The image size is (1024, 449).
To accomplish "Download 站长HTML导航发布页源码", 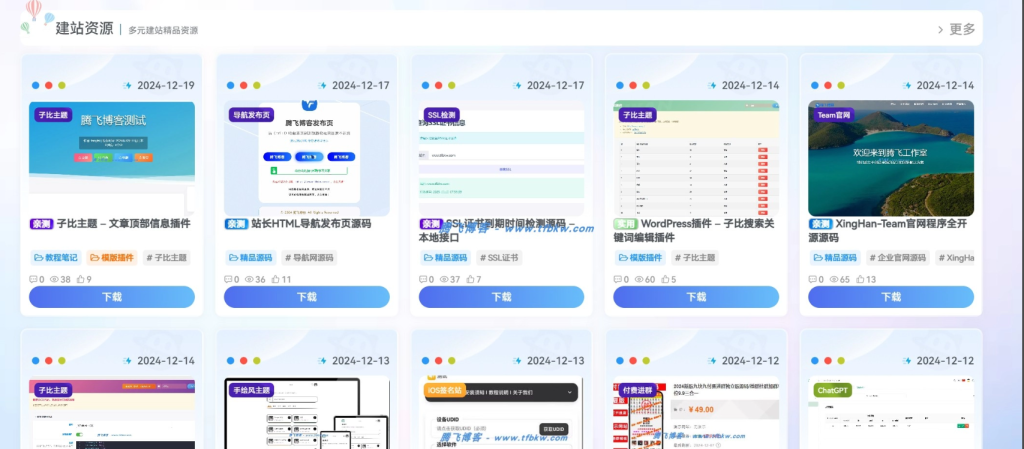I will tap(307, 297).
